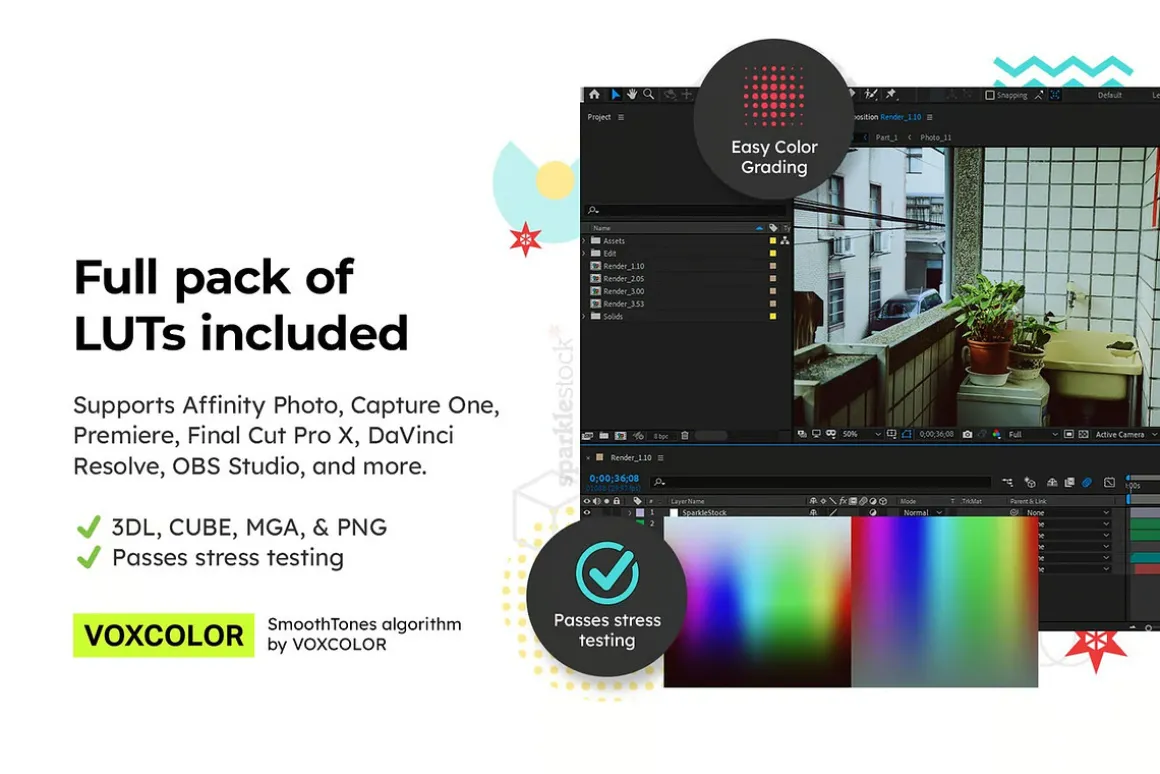
Task: Delete selected project item with trash icon
Action: click(x=684, y=435)
